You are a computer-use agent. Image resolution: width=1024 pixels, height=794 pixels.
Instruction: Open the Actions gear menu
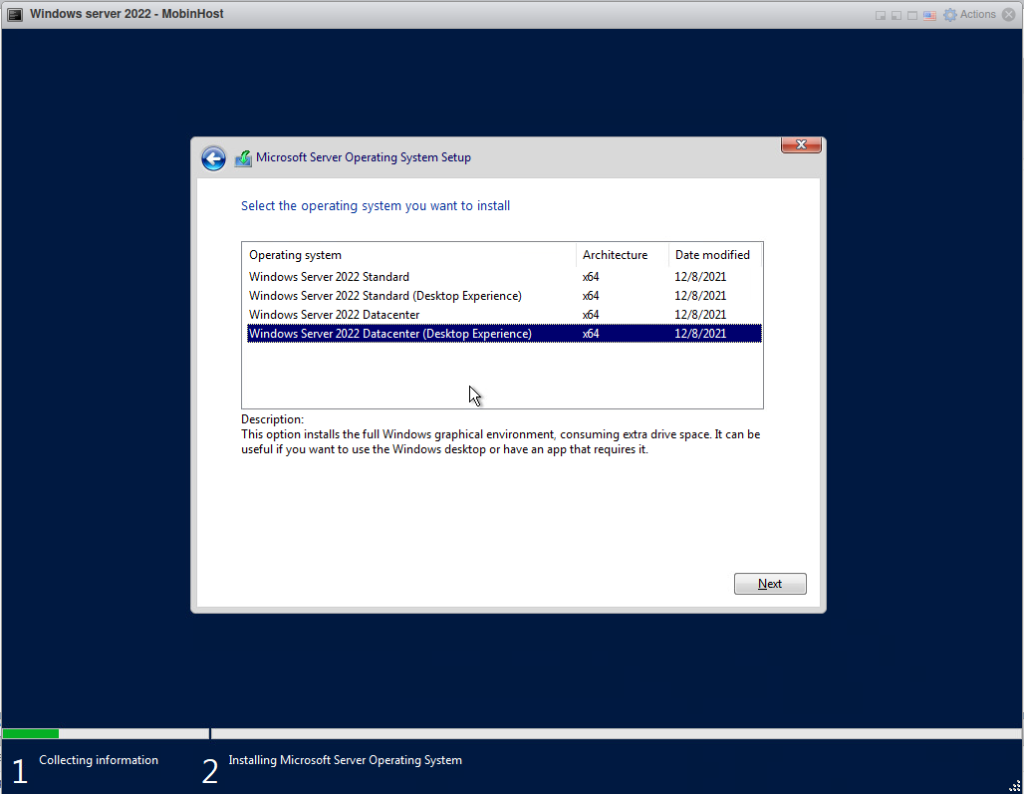[970, 14]
